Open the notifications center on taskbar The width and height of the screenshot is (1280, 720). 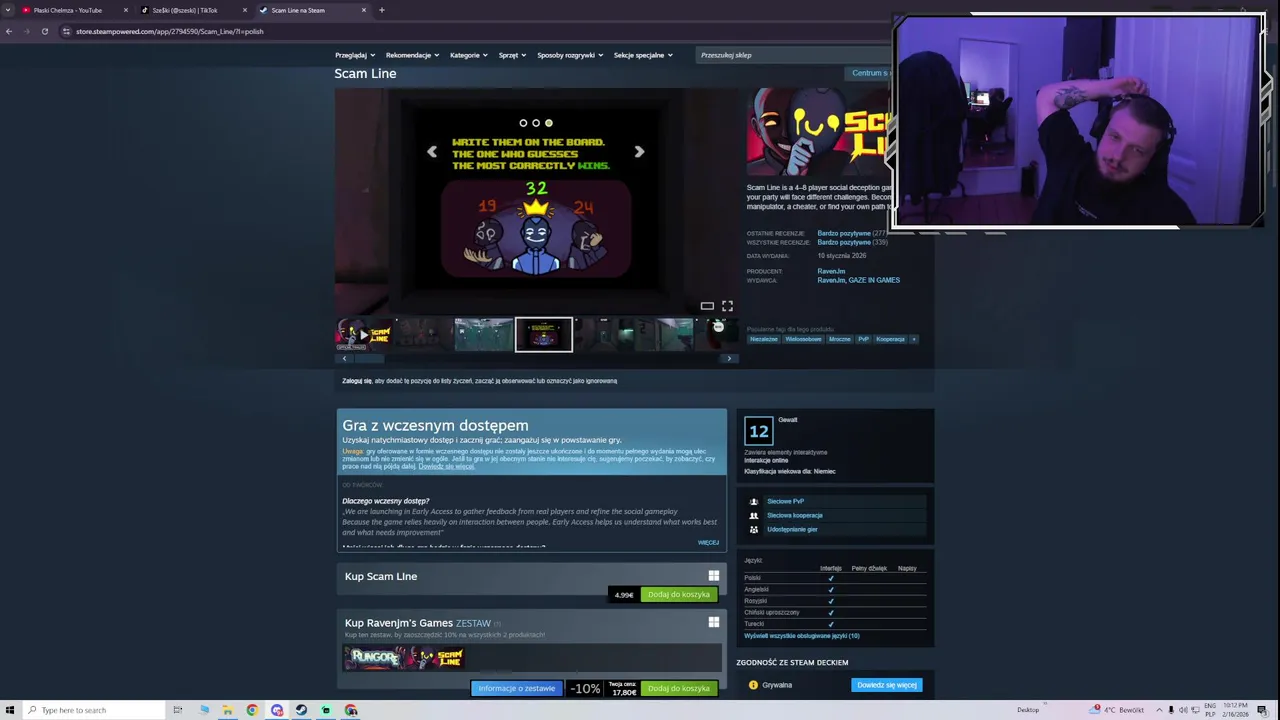tap(1262, 710)
